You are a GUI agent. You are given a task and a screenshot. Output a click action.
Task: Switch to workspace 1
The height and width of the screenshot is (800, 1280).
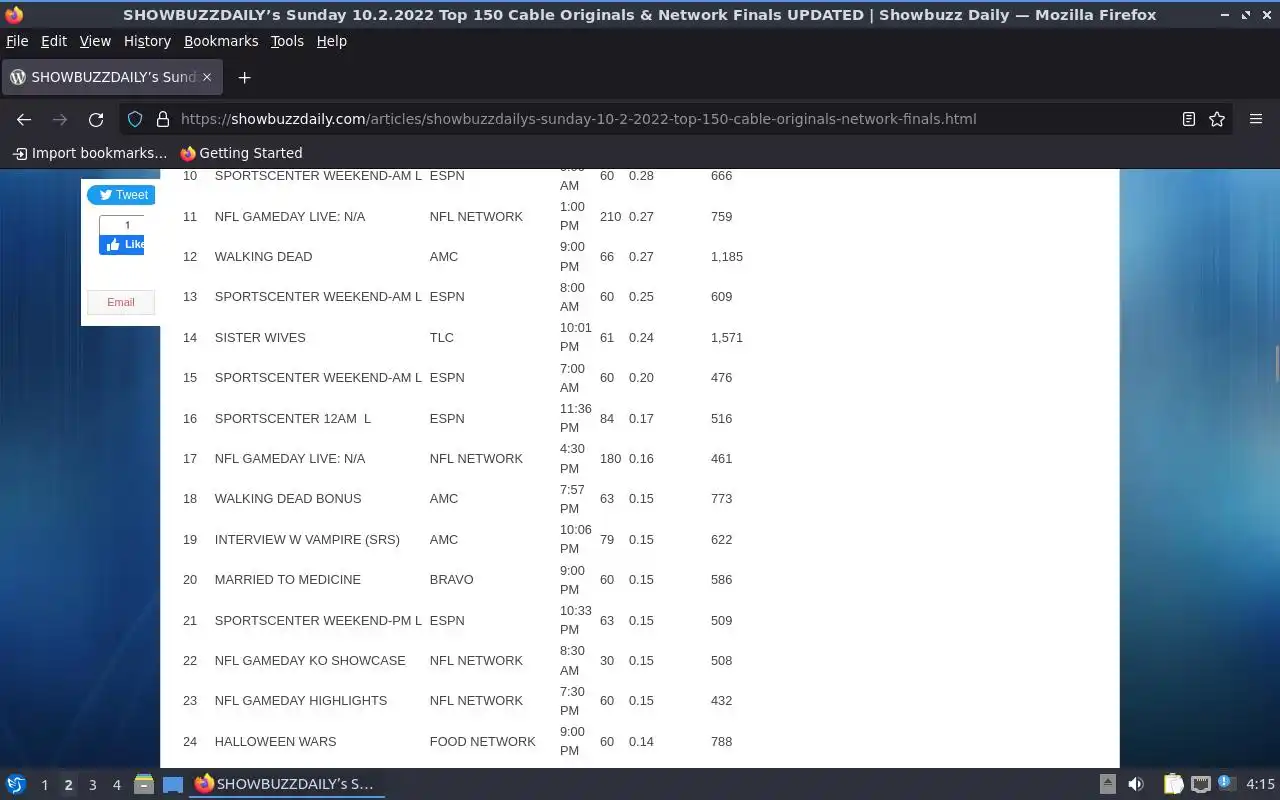(x=44, y=785)
